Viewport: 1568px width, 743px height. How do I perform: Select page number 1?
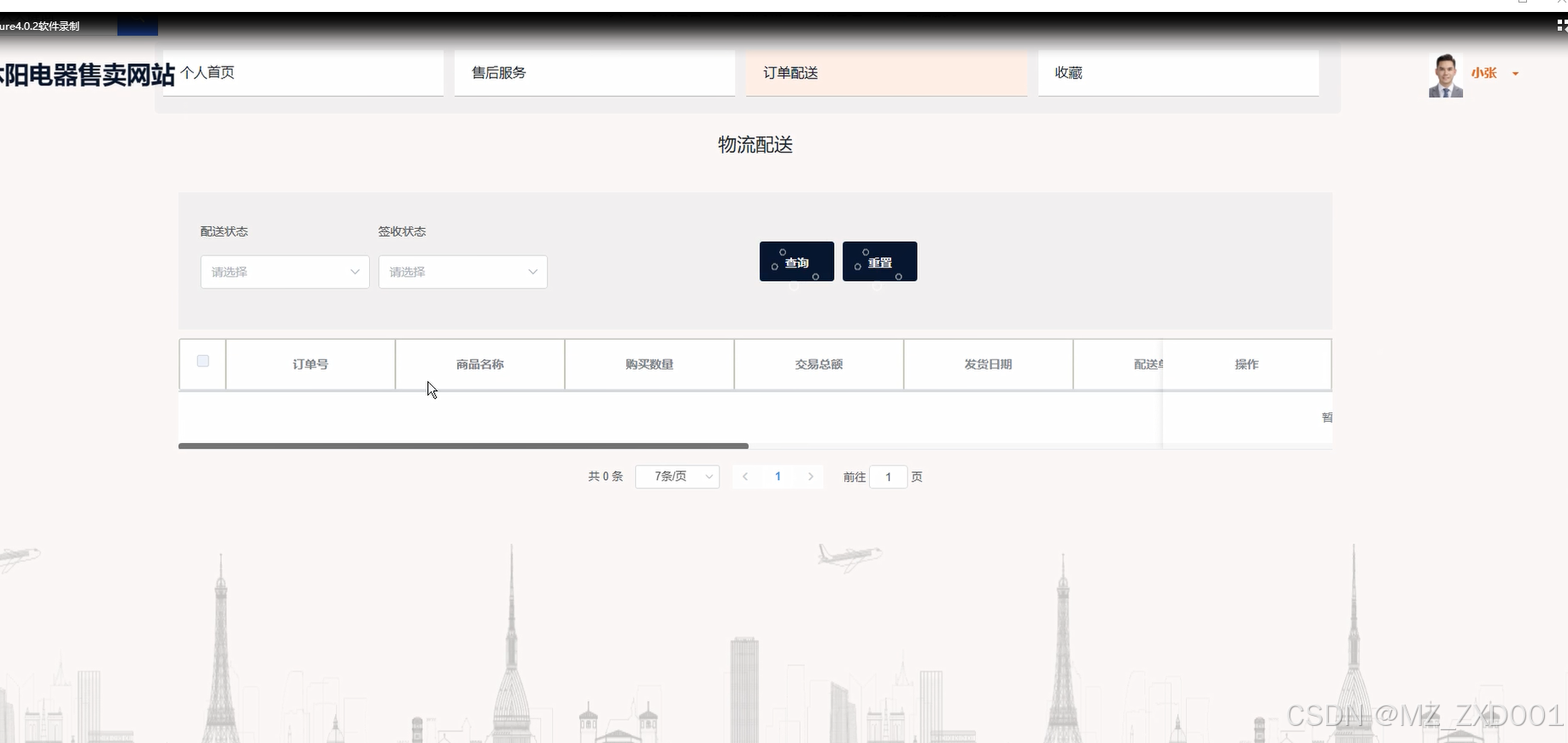point(778,477)
